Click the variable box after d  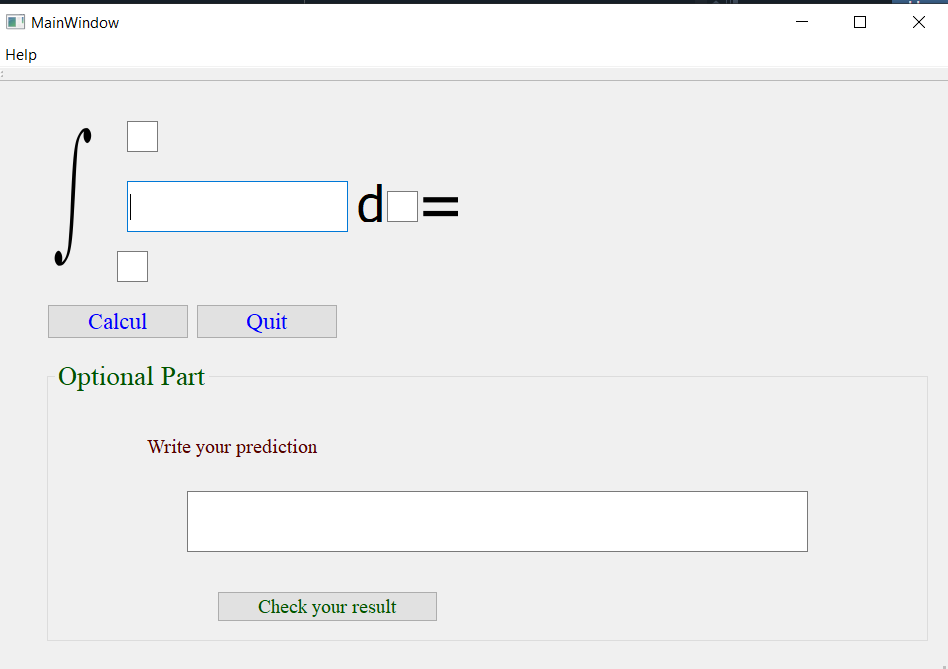(403, 207)
